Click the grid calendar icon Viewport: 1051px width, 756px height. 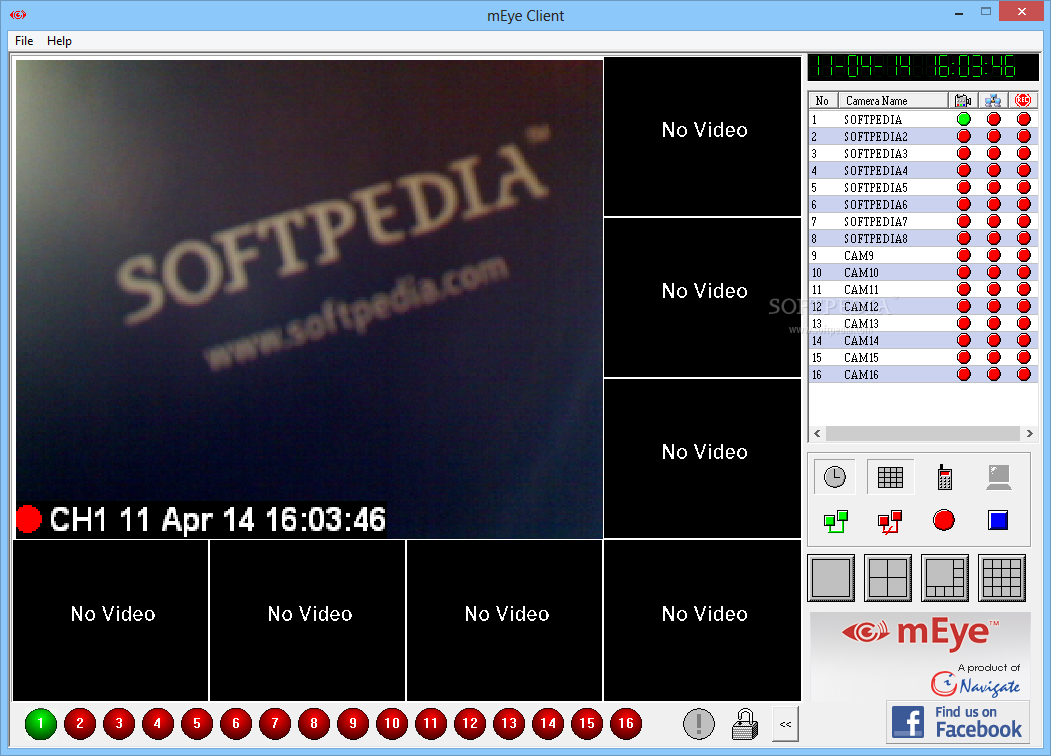coord(890,477)
